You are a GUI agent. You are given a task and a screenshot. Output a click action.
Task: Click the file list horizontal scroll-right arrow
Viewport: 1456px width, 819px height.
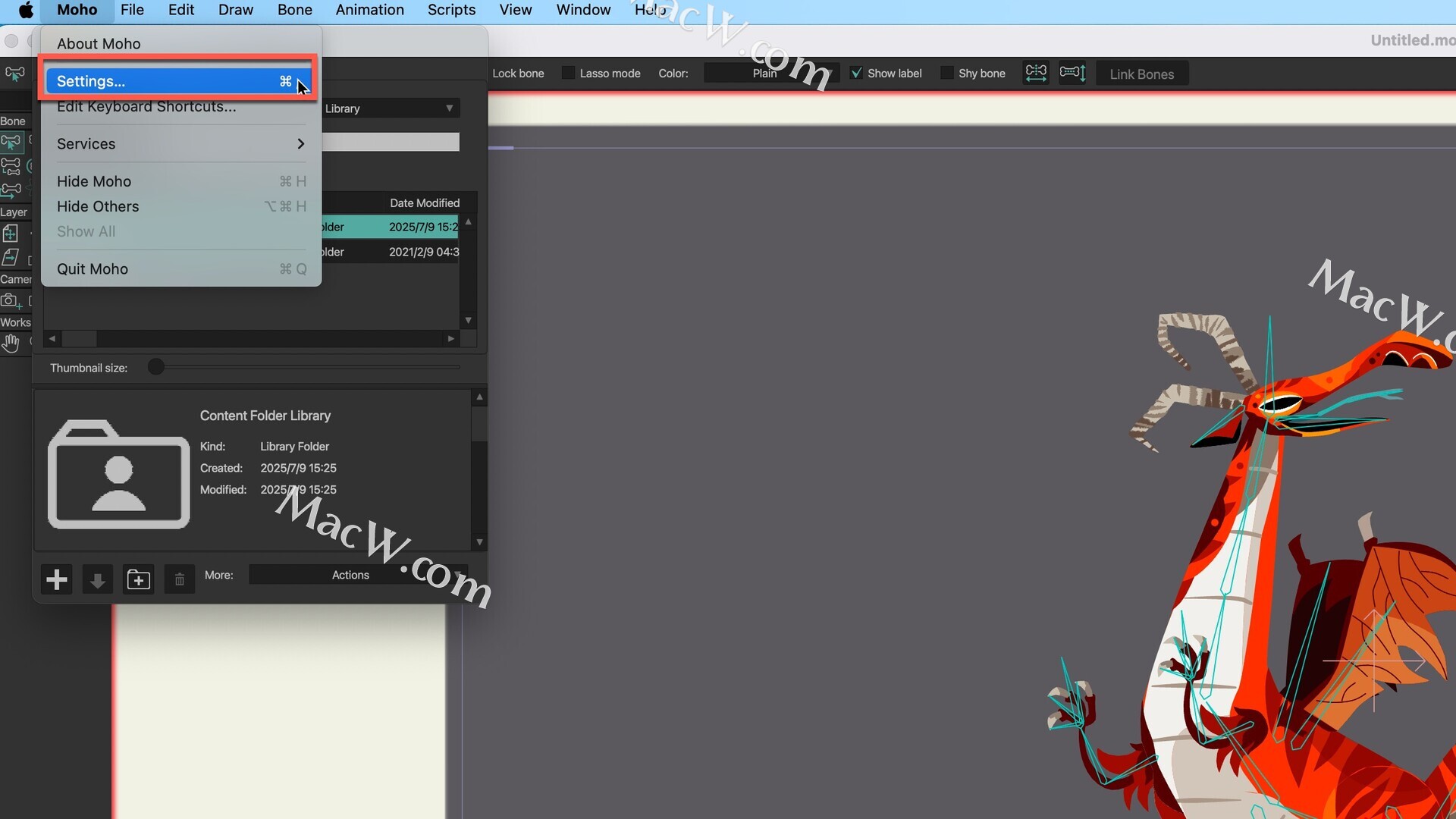click(451, 338)
